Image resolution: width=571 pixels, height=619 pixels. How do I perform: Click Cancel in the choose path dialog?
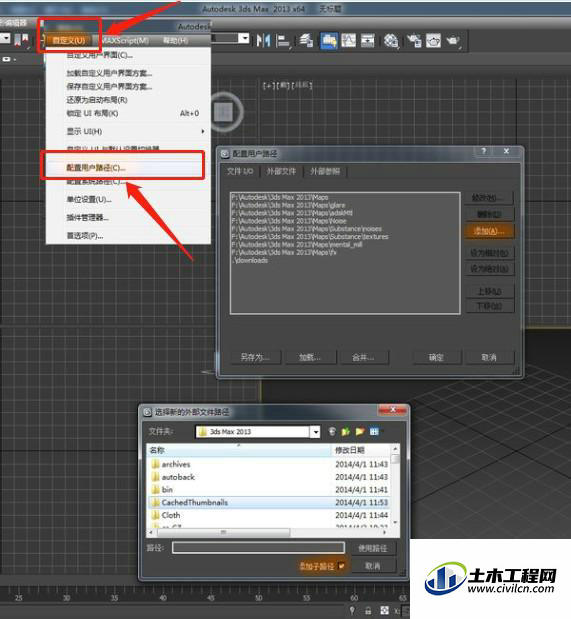point(373,566)
